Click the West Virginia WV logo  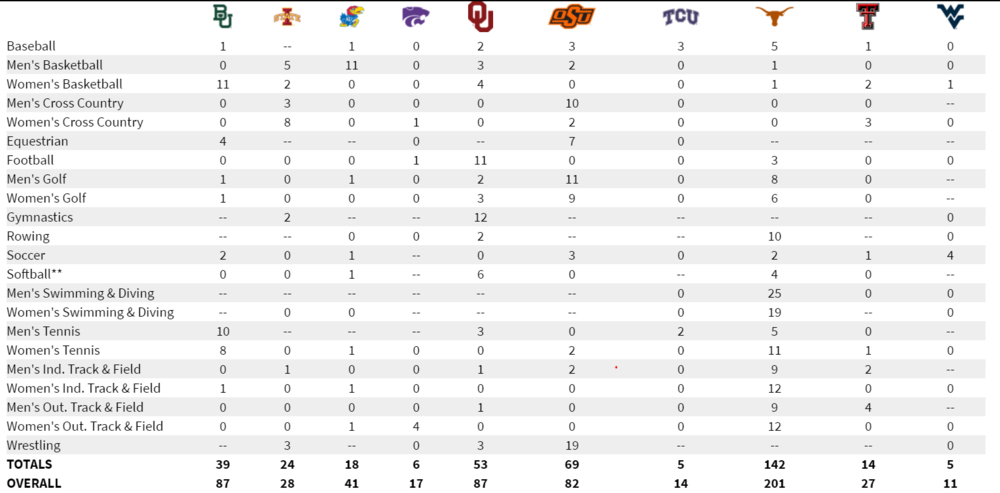point(950,16)
